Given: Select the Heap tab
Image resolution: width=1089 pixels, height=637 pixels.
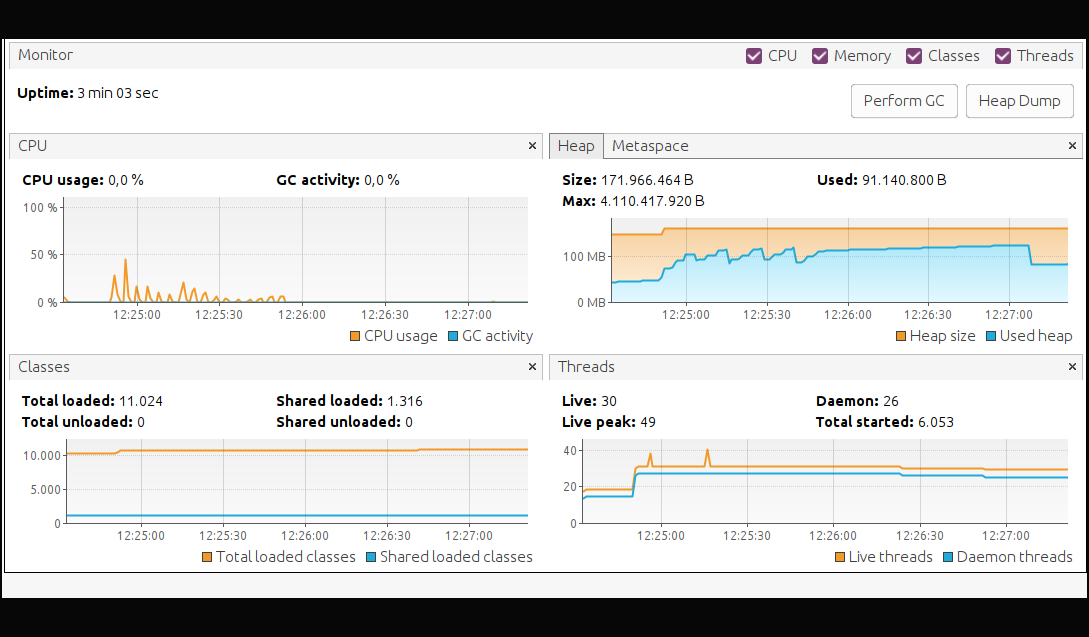Looking at the screenshot, I should click(x=575, y=146).
